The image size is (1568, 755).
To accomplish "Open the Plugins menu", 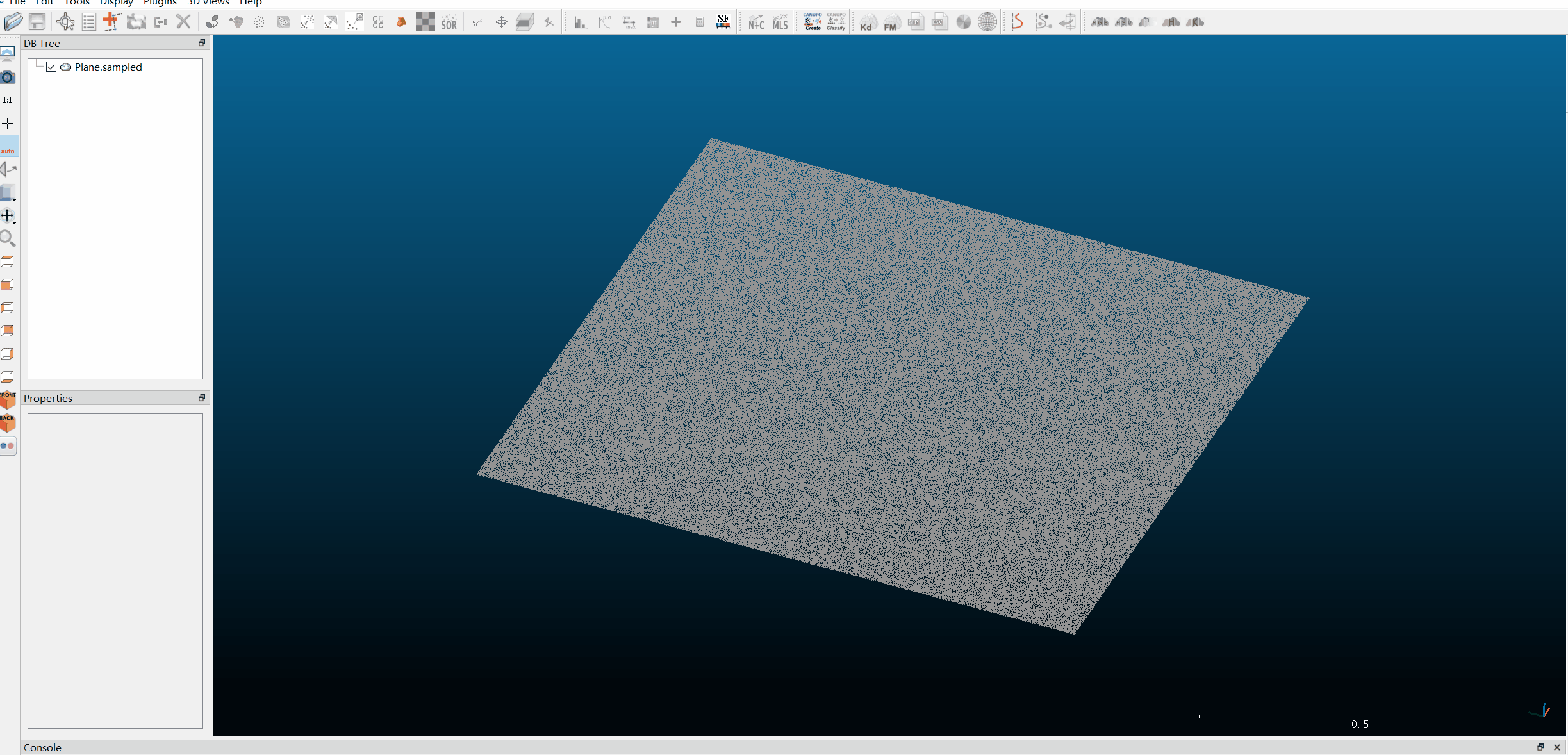I will click(x=160, y=3).
